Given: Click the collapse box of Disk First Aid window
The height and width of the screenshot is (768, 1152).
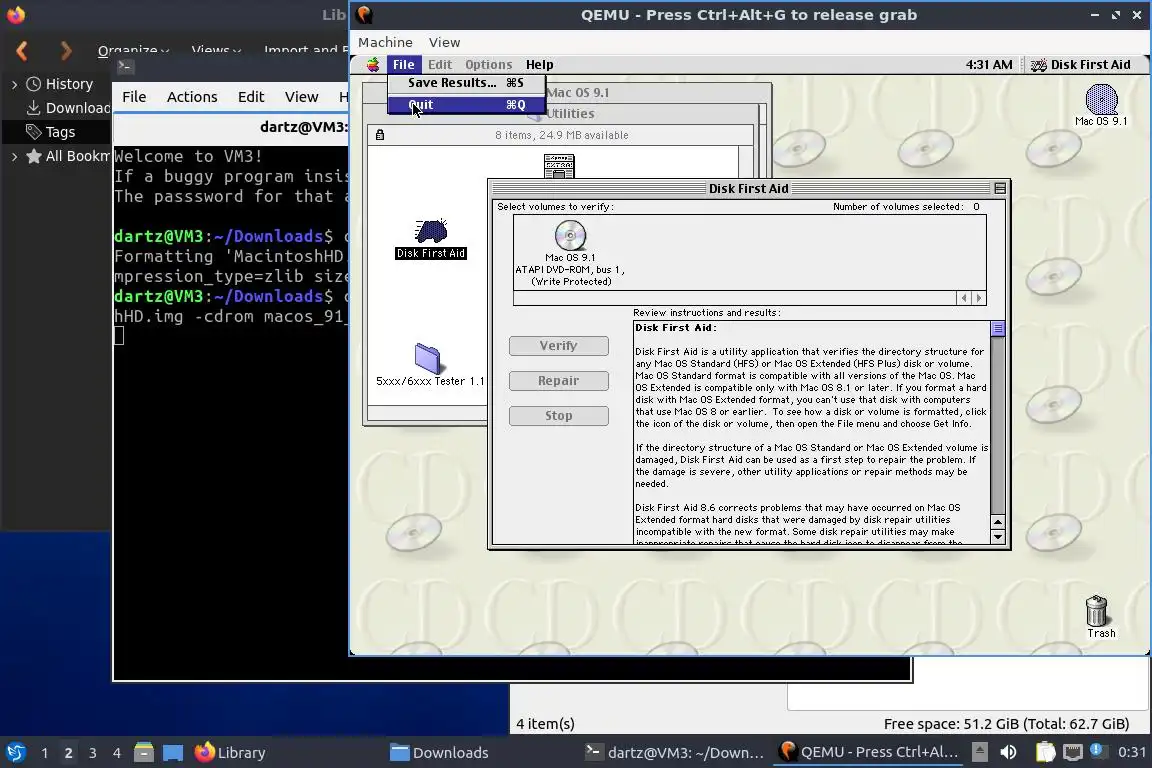Looking at the screenshot, I should click(1000, 189).
